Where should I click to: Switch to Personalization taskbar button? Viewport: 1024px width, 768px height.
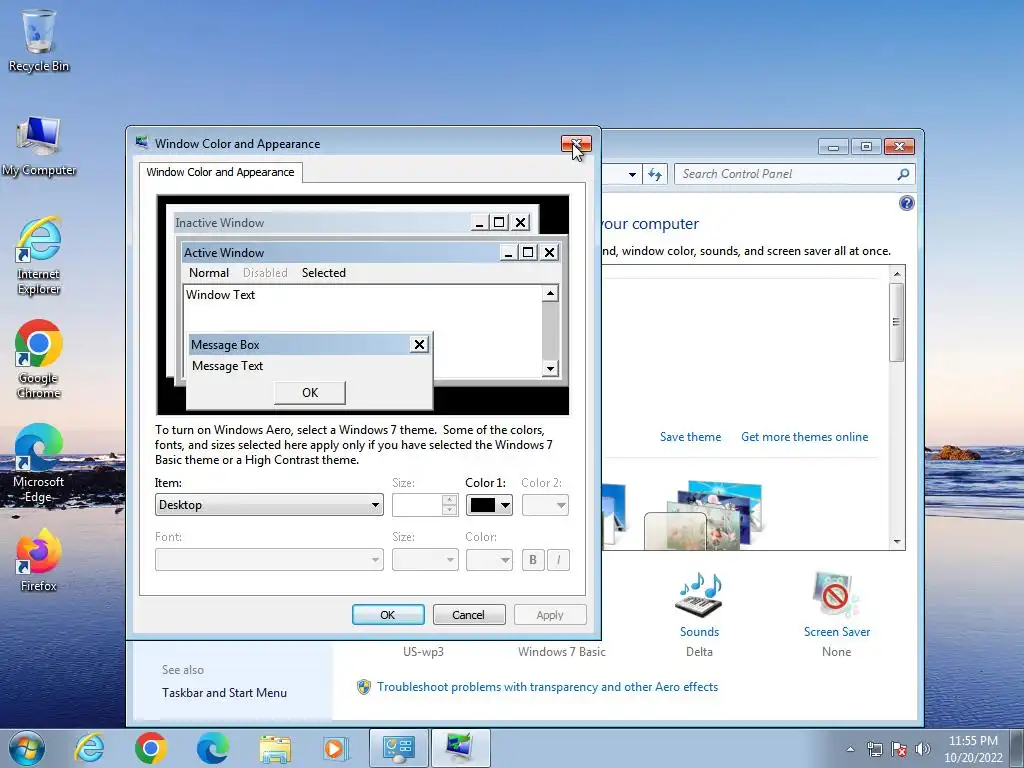[461, 748]
